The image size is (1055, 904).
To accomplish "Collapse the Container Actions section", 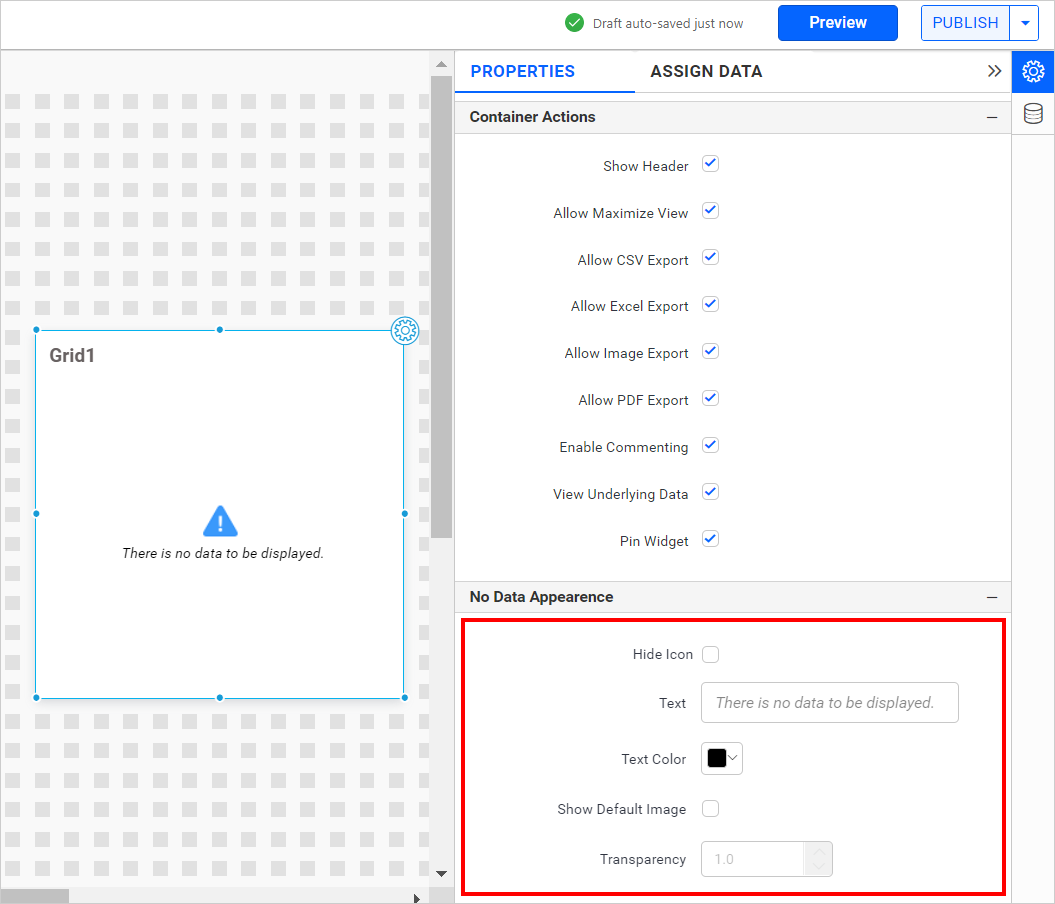I will pyautogui.click(x=991, y=117).
